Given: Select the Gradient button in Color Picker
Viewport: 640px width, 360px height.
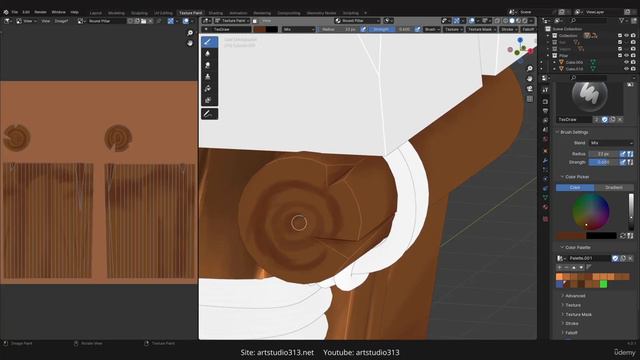Looking at the screenshot, I should 614,188.
